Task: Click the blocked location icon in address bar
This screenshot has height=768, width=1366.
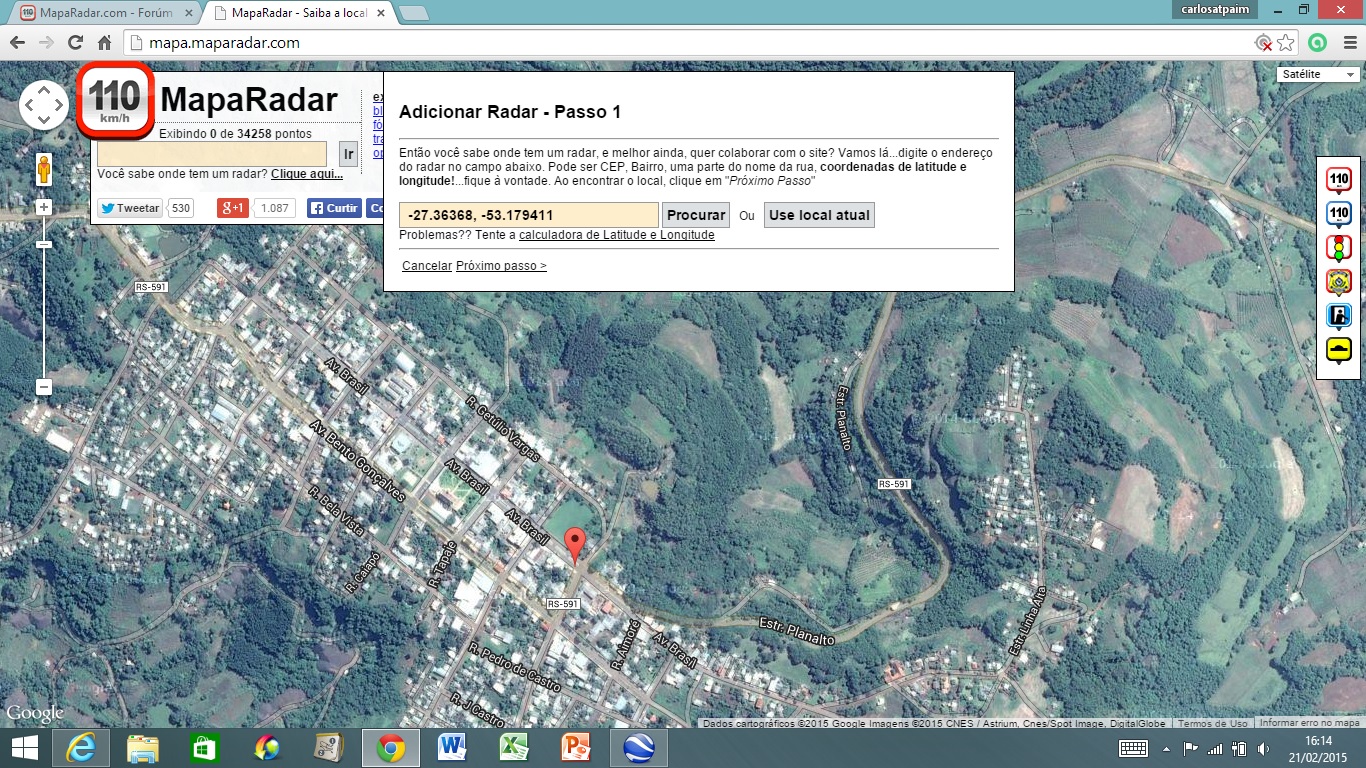Action: [x=1264, y=43]
